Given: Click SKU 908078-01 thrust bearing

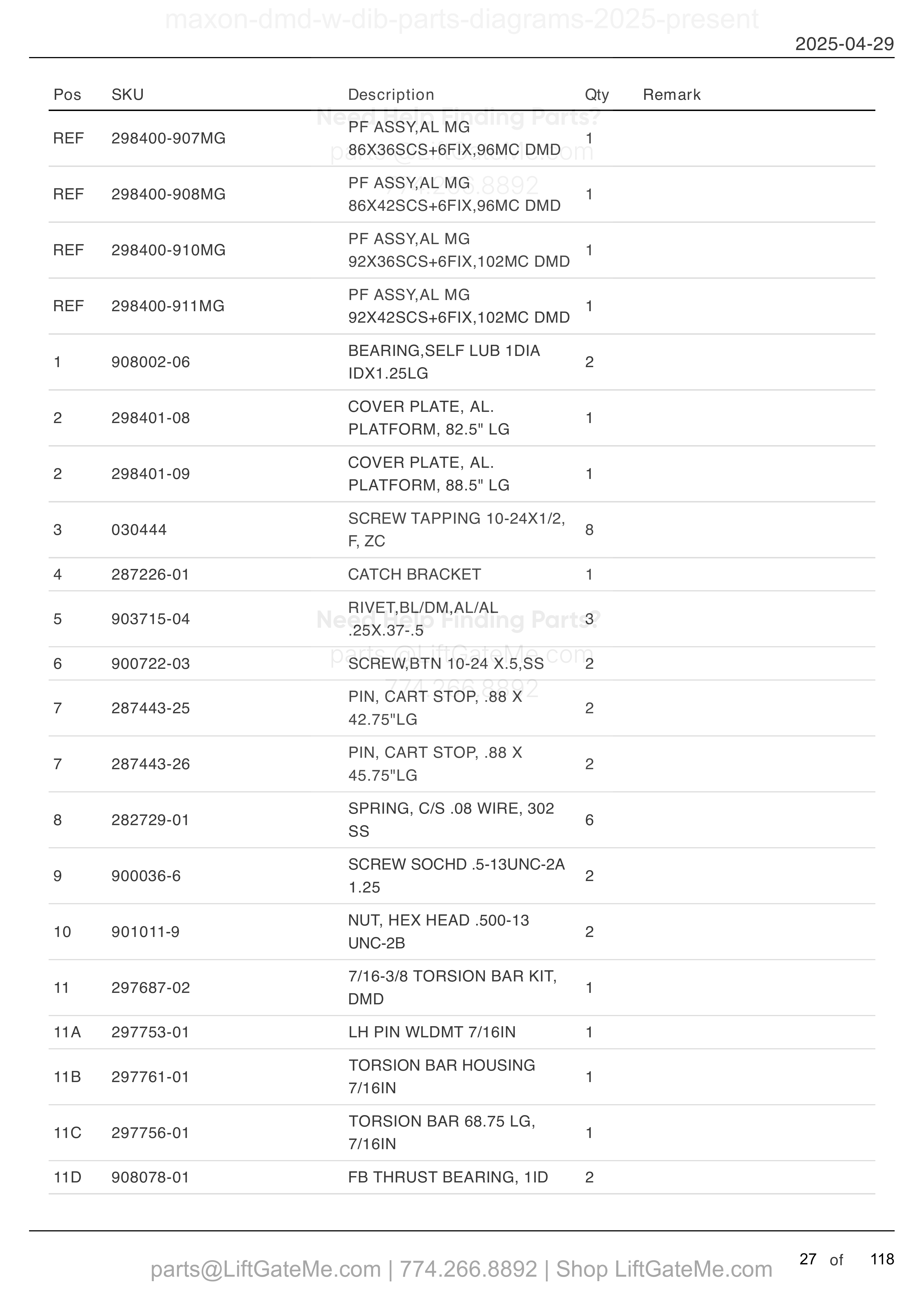Looking at the screenshot, I should pos(150,1177).
